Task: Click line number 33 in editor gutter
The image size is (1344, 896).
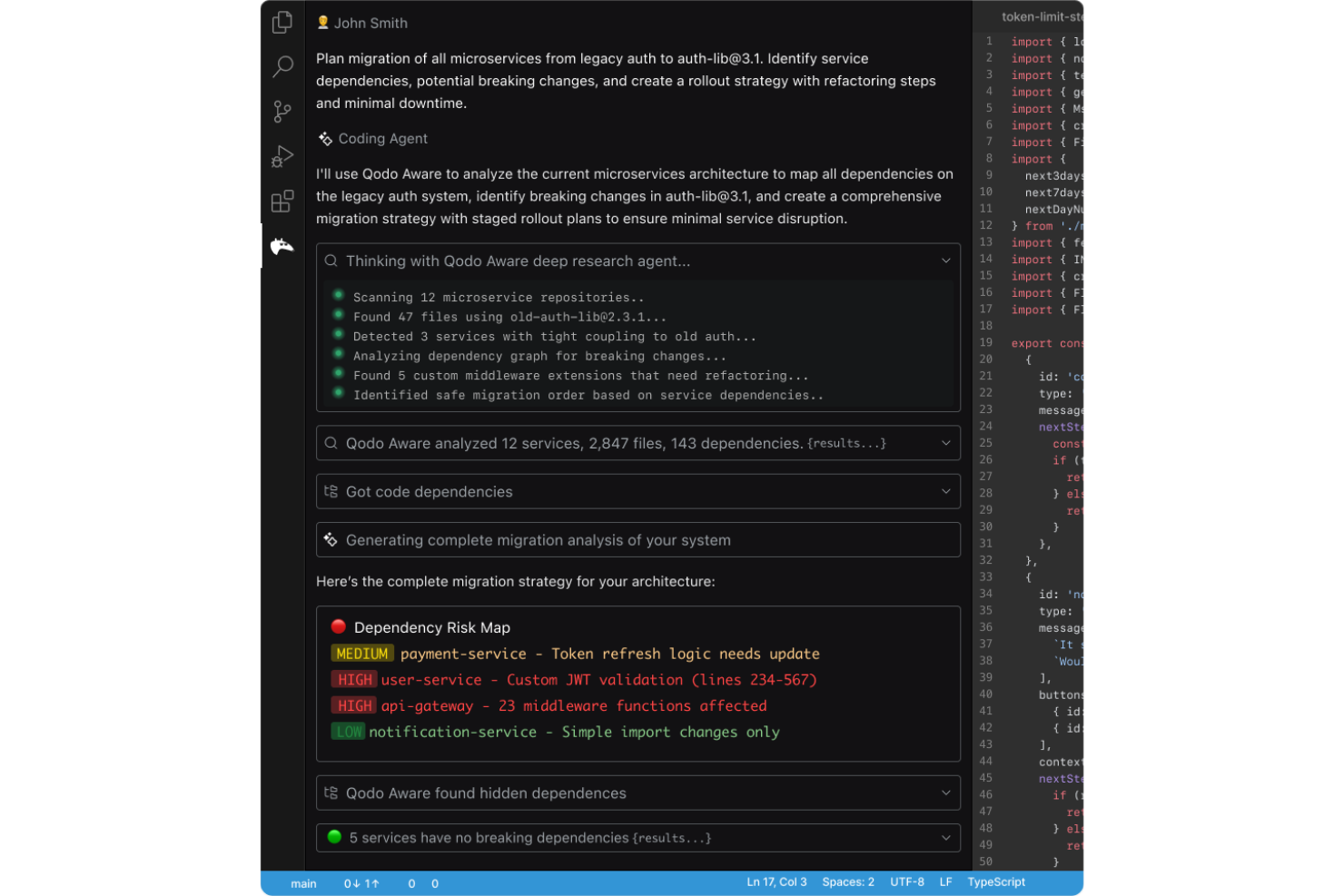Action: click(x=985, y=576)
